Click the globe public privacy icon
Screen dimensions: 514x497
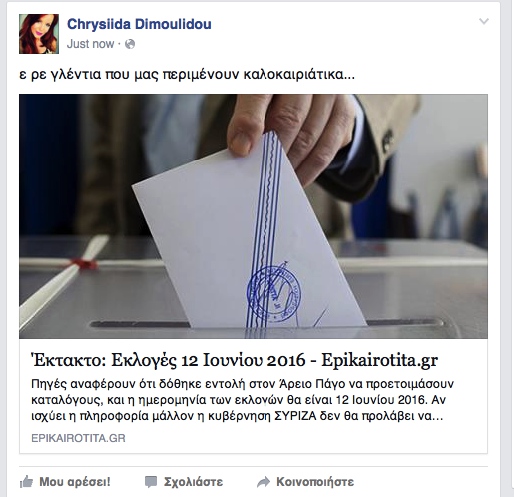coord(130,44)
